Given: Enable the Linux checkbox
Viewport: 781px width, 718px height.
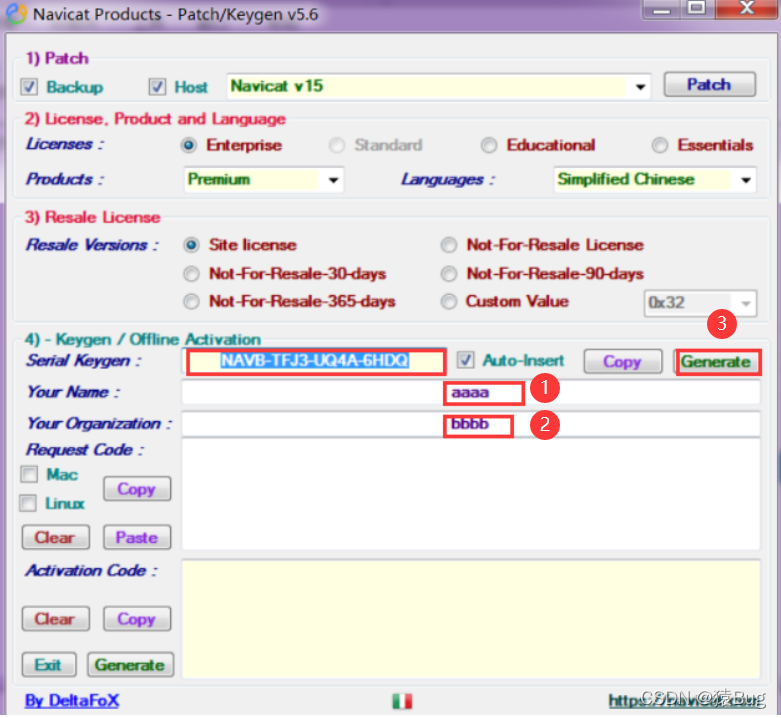Looking at the screenshot, I should pyautogui.click(x=28, y=503).
